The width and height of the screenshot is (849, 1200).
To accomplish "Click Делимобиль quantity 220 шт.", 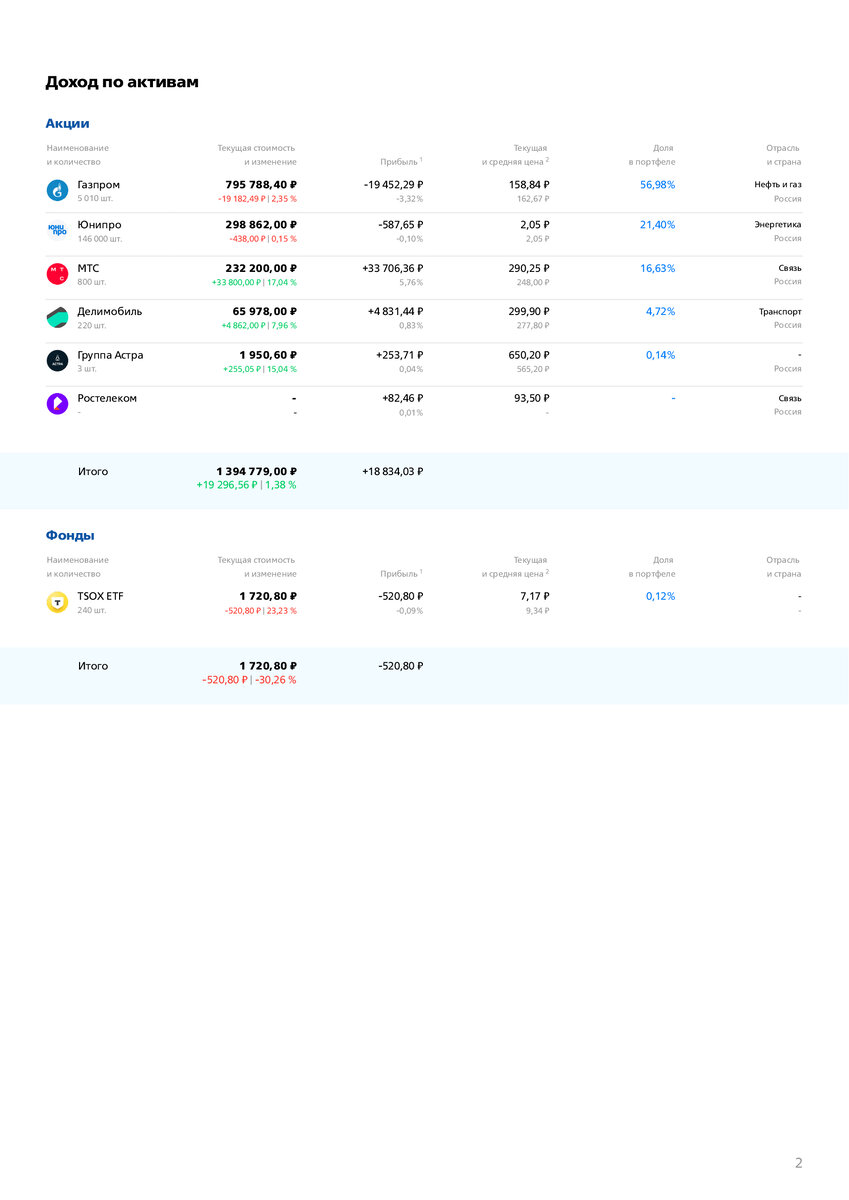I will click(x=92, y=325).
